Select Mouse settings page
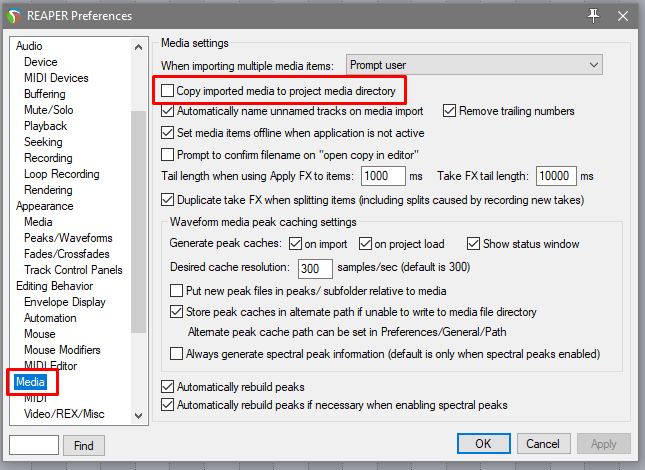Viewport: 645px width, 470px height. pyautogui.click(x=39, y=334)
